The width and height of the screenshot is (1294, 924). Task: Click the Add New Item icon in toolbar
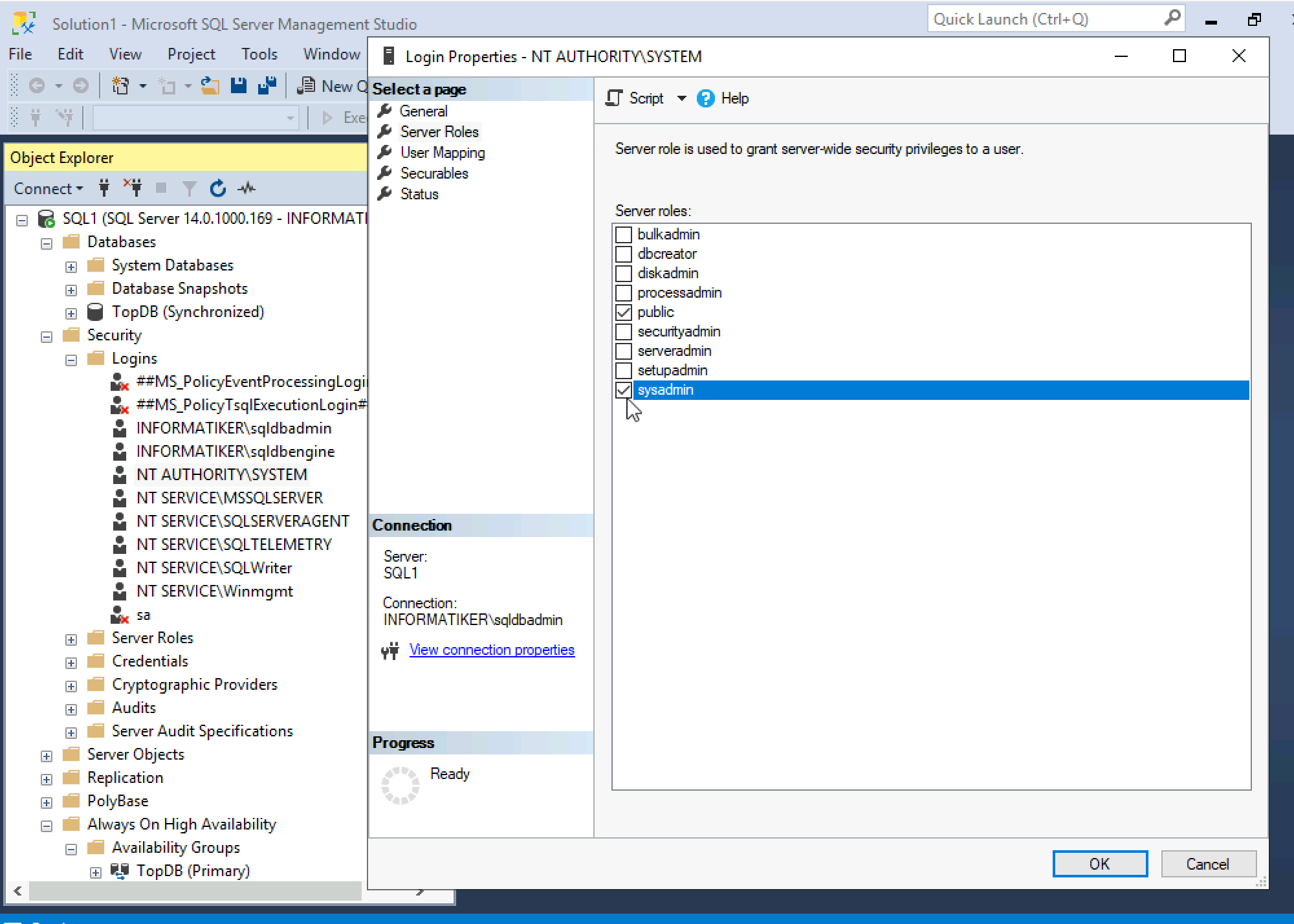coord(168,85)
